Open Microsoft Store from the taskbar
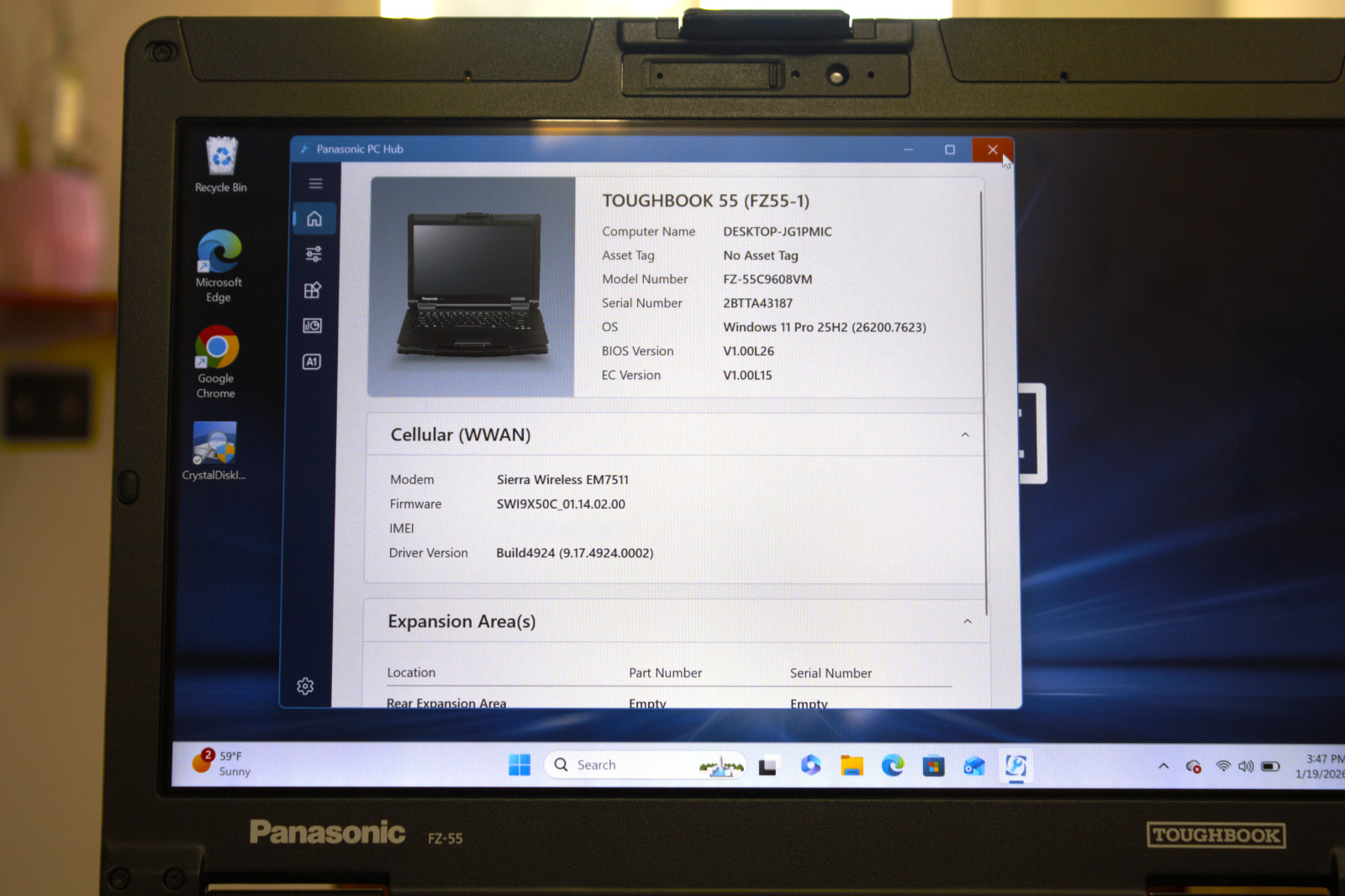 (933, 767)
